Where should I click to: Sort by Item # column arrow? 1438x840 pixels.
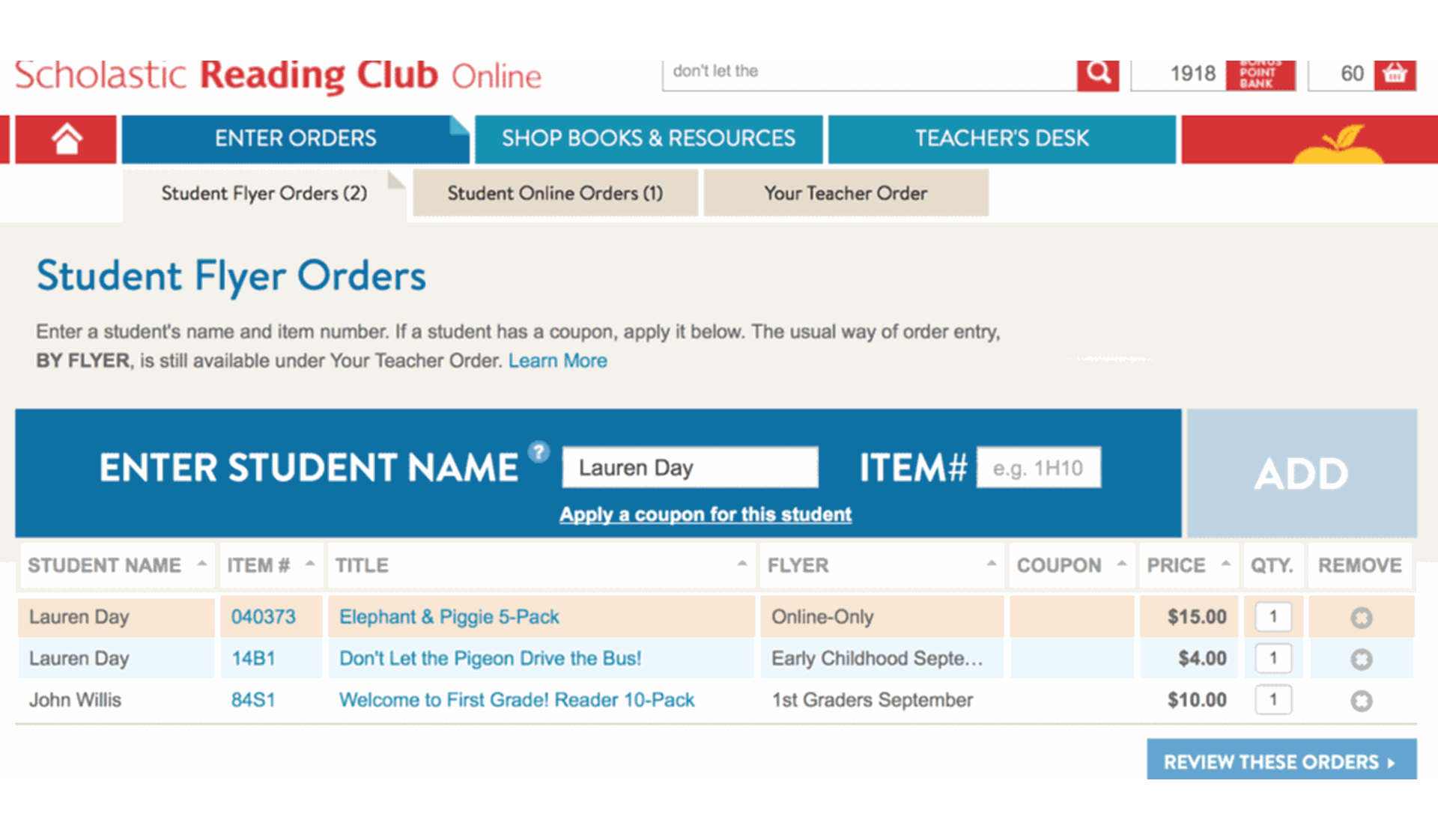click(310, 564)
